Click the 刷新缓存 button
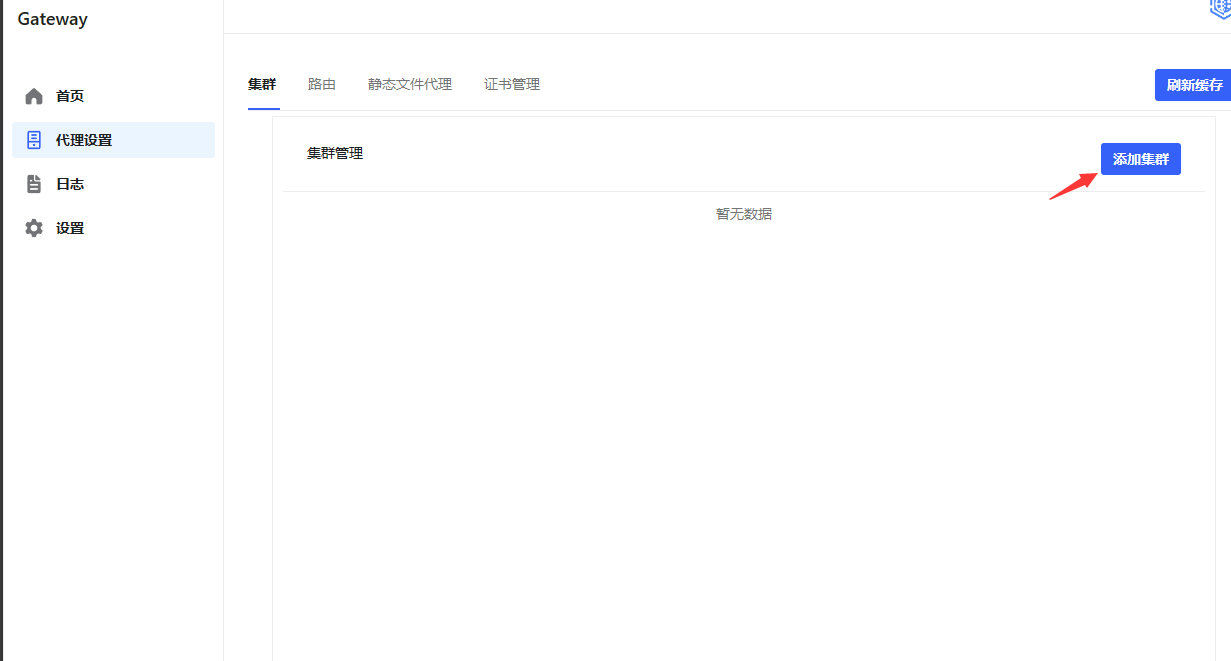Viewport: 1231px width, 661px height. 1192,84
